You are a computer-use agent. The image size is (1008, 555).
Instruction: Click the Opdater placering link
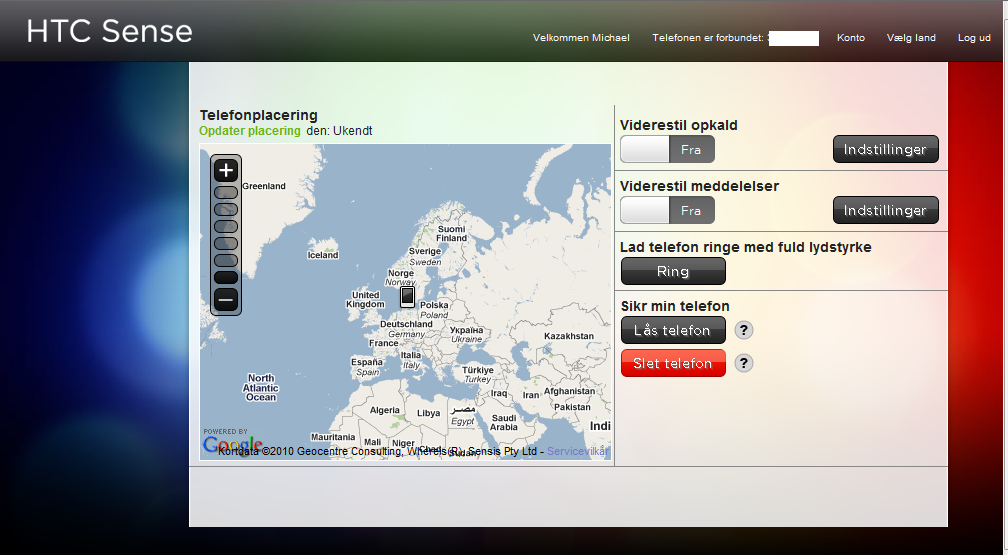pyautogui.click(x=249, y=131)
